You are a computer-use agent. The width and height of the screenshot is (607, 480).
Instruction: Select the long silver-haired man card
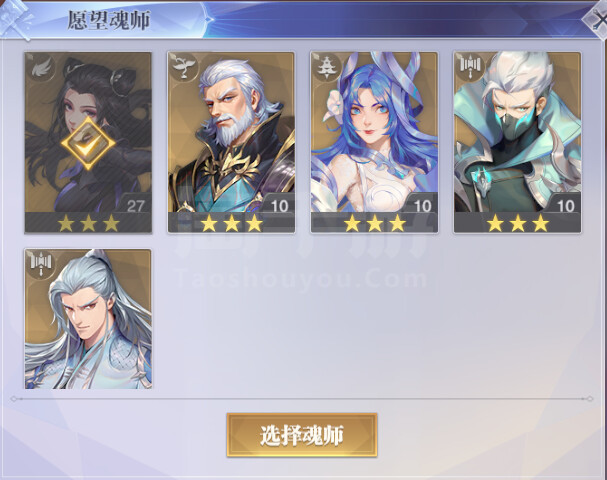(88, 319)
